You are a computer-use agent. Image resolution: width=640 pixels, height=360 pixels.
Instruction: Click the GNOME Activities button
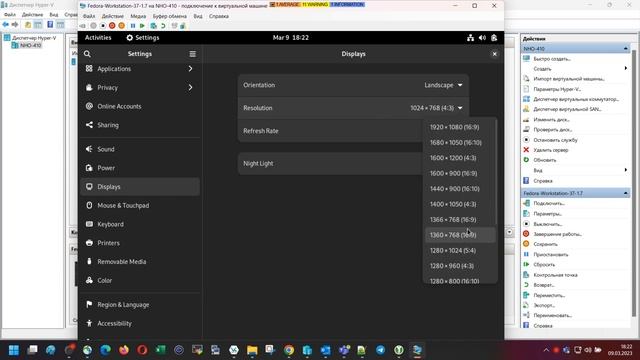pos(98,38)
